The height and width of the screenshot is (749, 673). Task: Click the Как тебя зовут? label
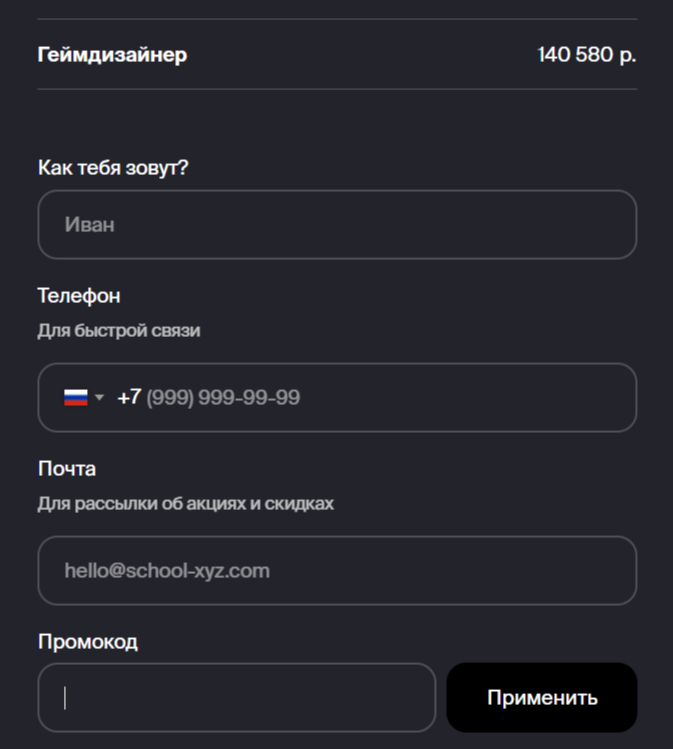click(113, 168)
